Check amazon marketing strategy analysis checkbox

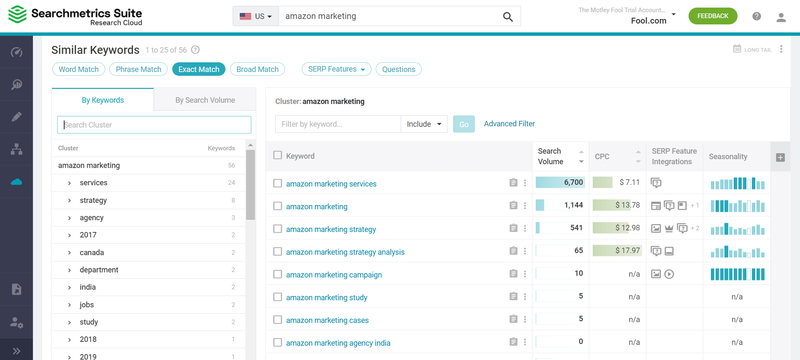tap(278, 251)
